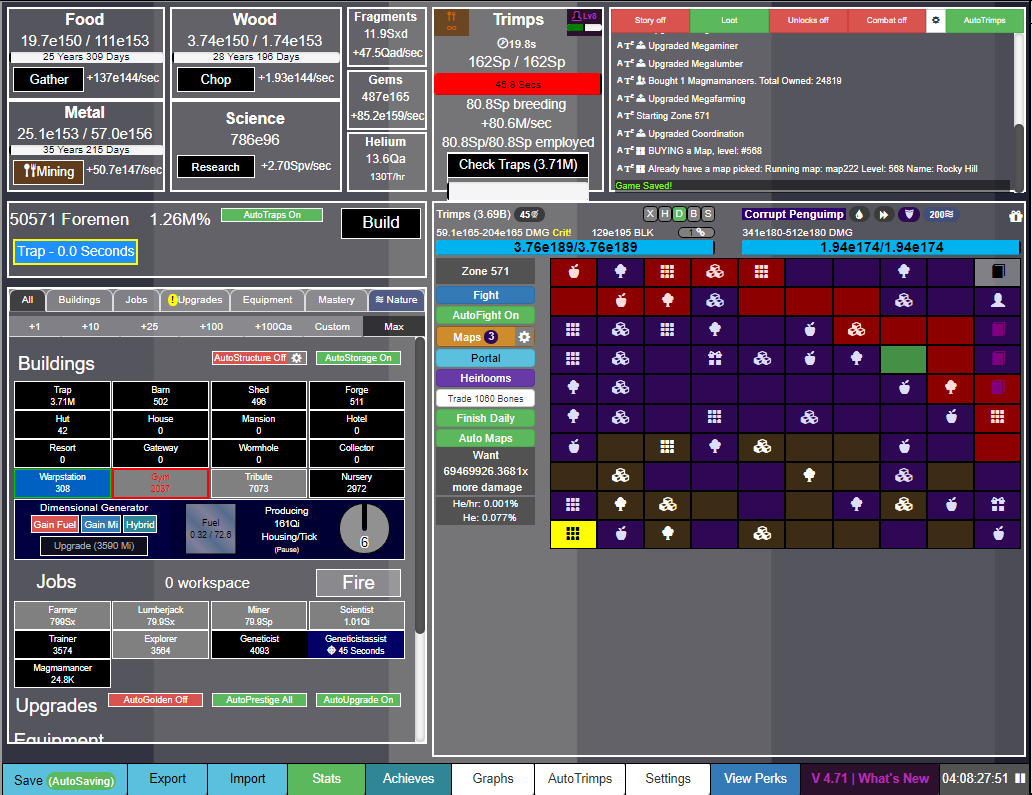Open the Portal button
This screenshot has height=795, width=1032.
pos(485,358)
